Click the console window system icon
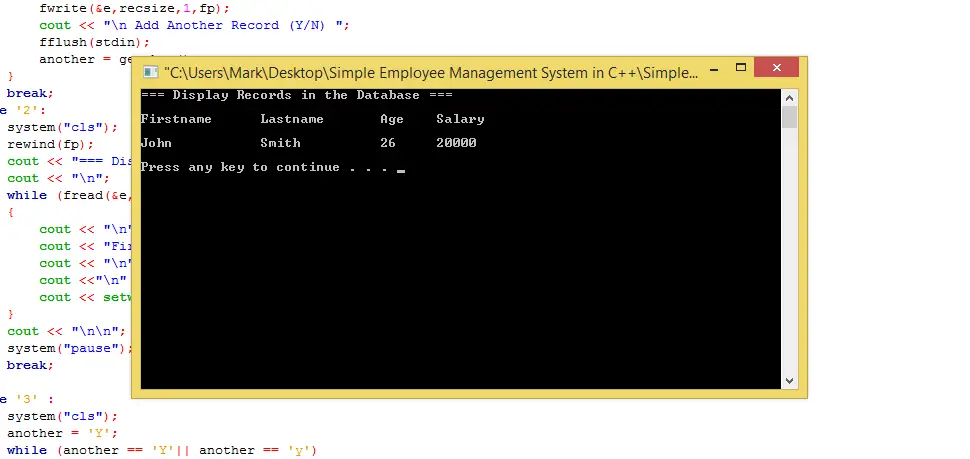Viewport: 970px width, 459px height. (x=150, y=72)
